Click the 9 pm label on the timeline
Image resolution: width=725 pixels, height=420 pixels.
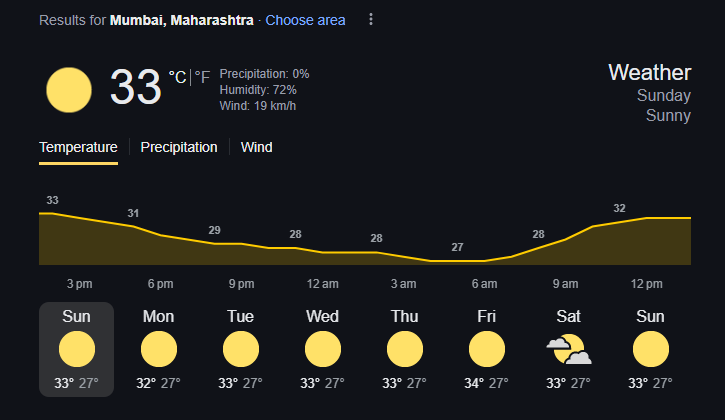coord(241,284)
